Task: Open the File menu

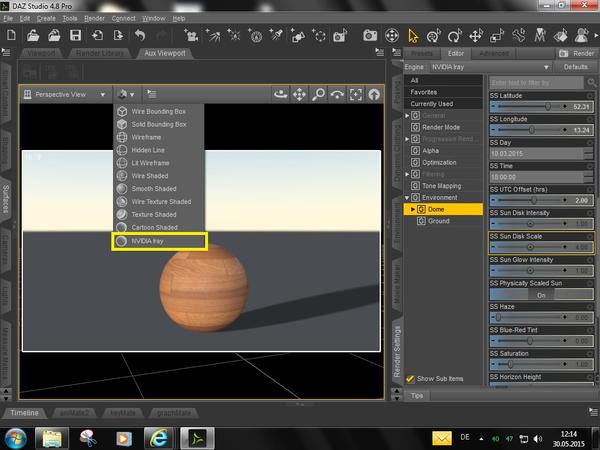Action: [8, 18]
